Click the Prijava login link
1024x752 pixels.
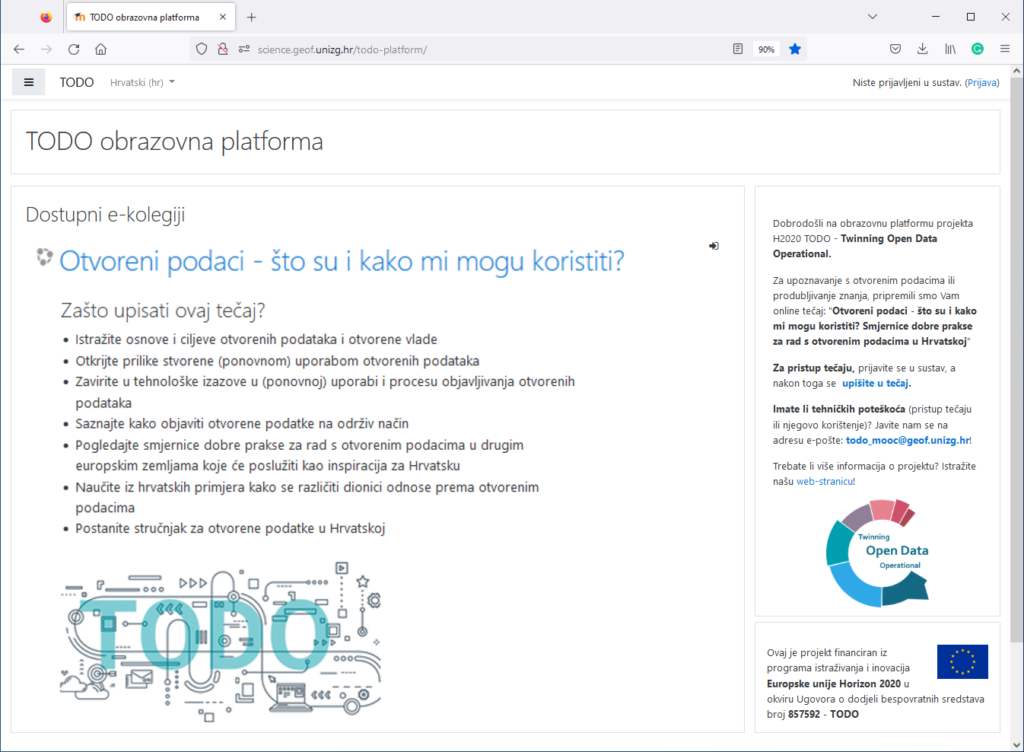981,83
